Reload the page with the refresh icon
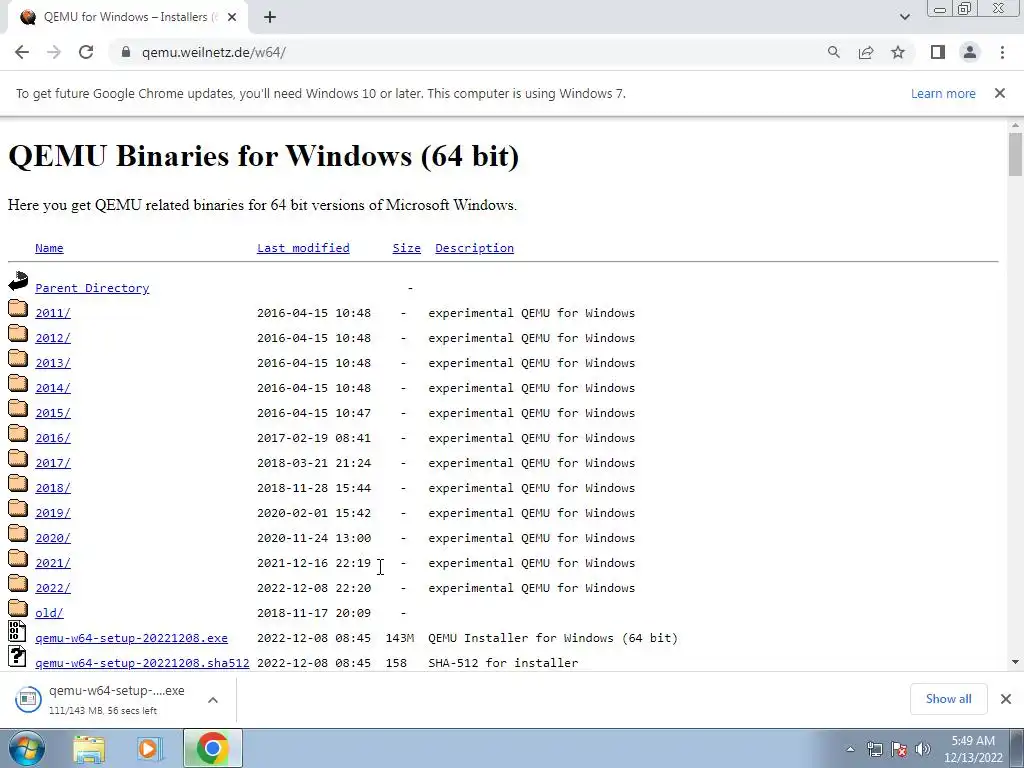This screenshot has height=768, width=1024. 86,52
